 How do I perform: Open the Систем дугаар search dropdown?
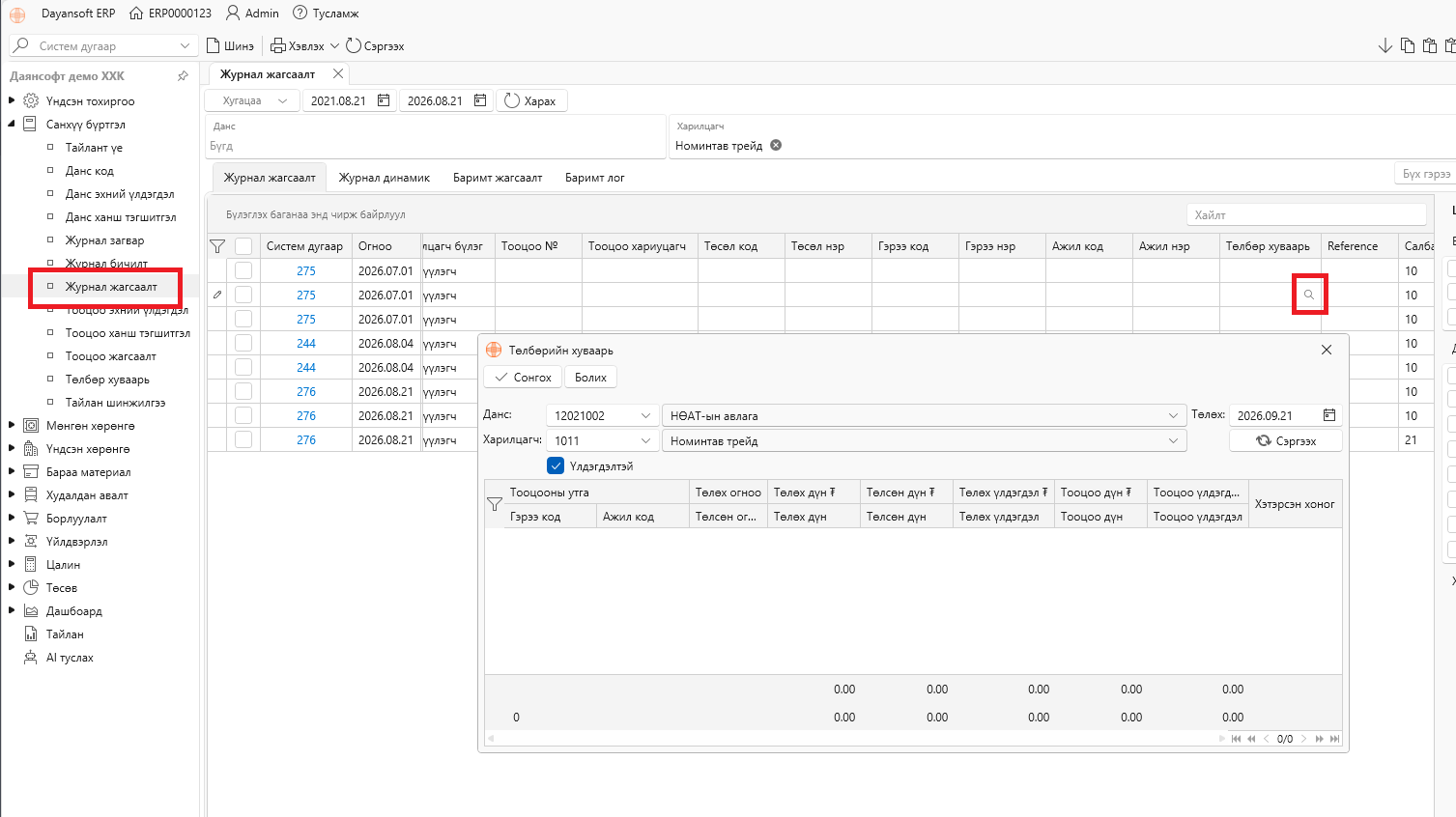point(185,45)
